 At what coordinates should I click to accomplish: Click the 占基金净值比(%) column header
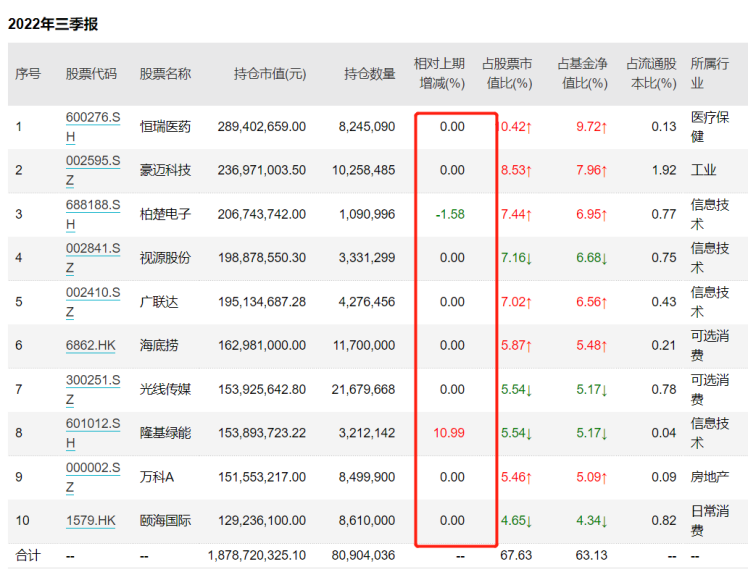click(582, 73)
